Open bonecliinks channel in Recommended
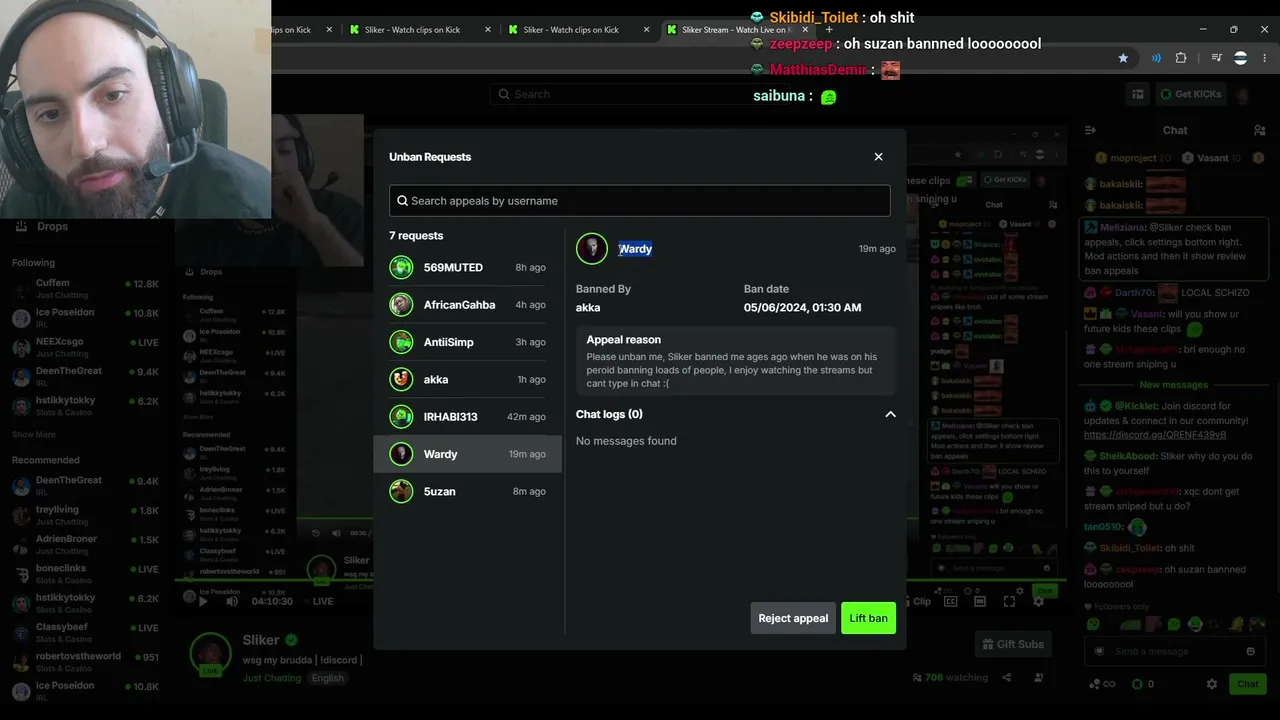Viewport: 1280px width, 720px height. click(x=85, y=573)
